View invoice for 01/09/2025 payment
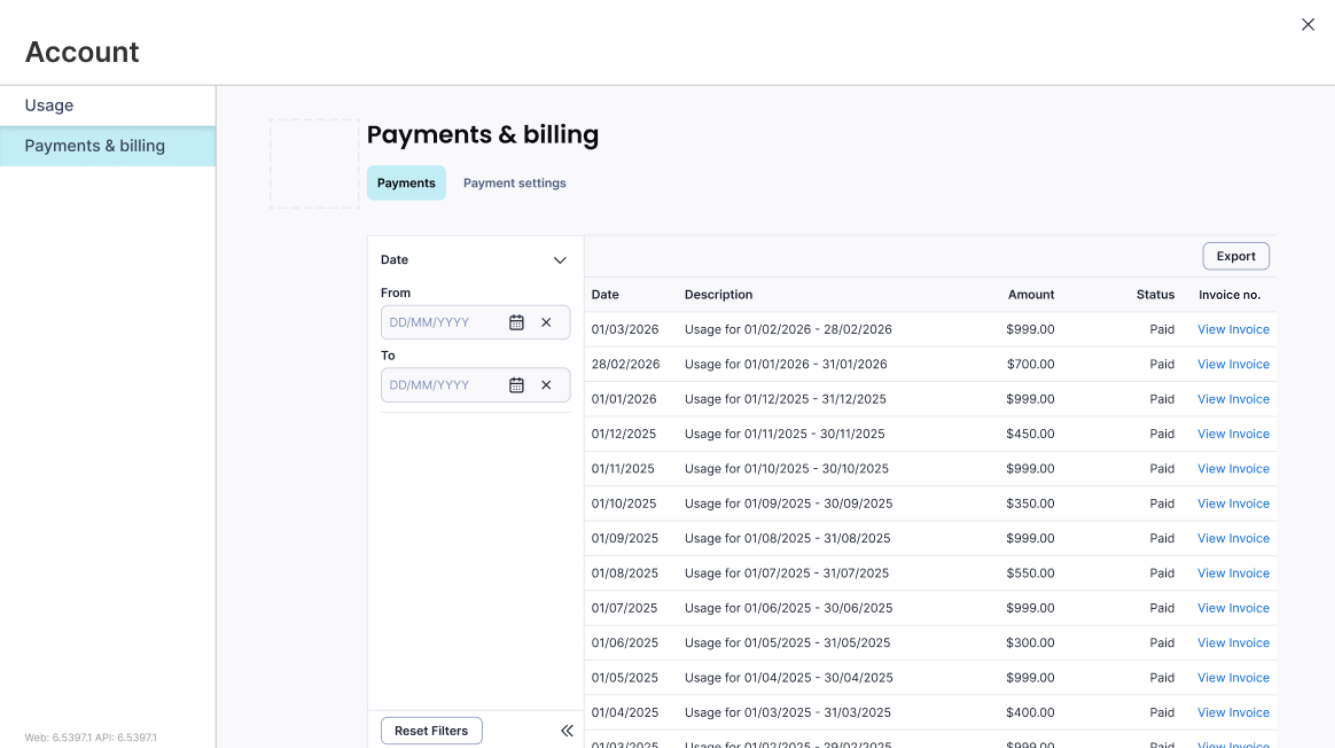Image resolution: width=1335 pixels, height=748 pixels. [1233, 539]
